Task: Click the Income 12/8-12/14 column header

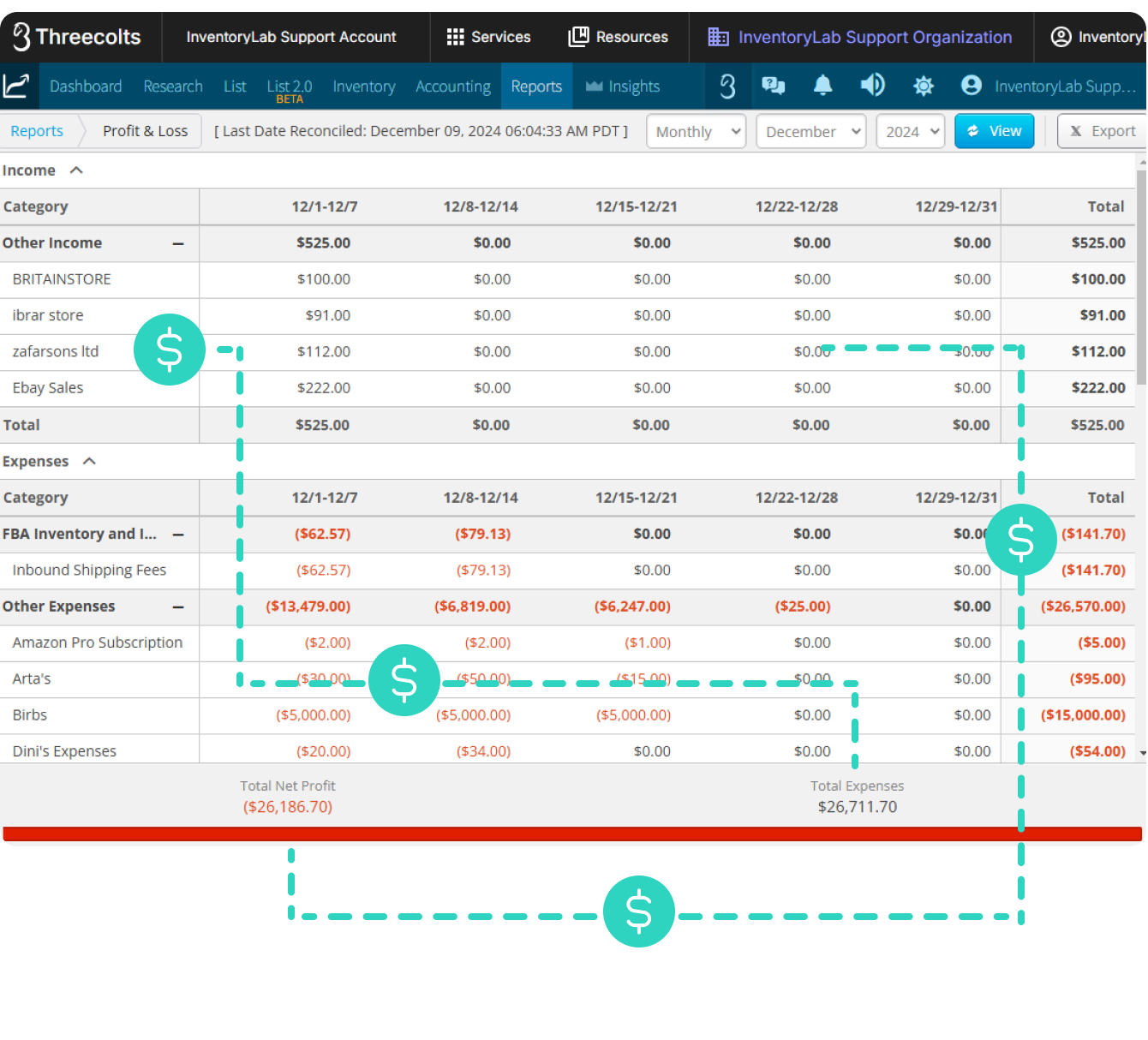Action: coord(481,206)
